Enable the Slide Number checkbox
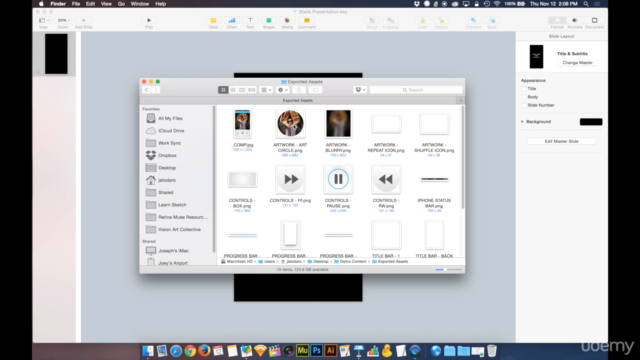The image size is (640, 360). tap(524, 105)
